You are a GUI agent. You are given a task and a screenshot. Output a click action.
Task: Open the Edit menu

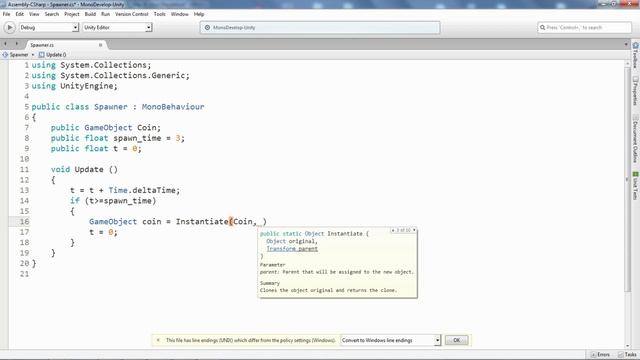pyautogui.click(x=20, y=14)
